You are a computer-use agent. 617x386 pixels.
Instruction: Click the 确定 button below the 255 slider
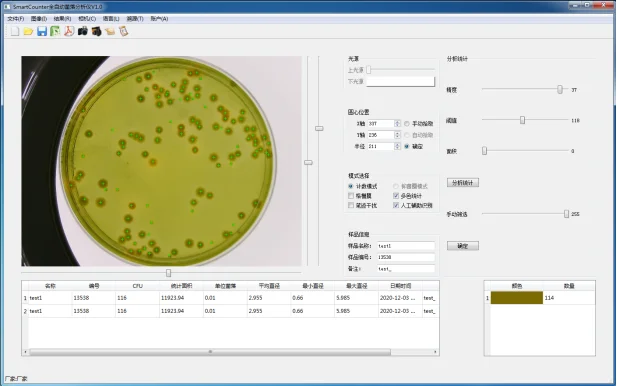(463, 246)
